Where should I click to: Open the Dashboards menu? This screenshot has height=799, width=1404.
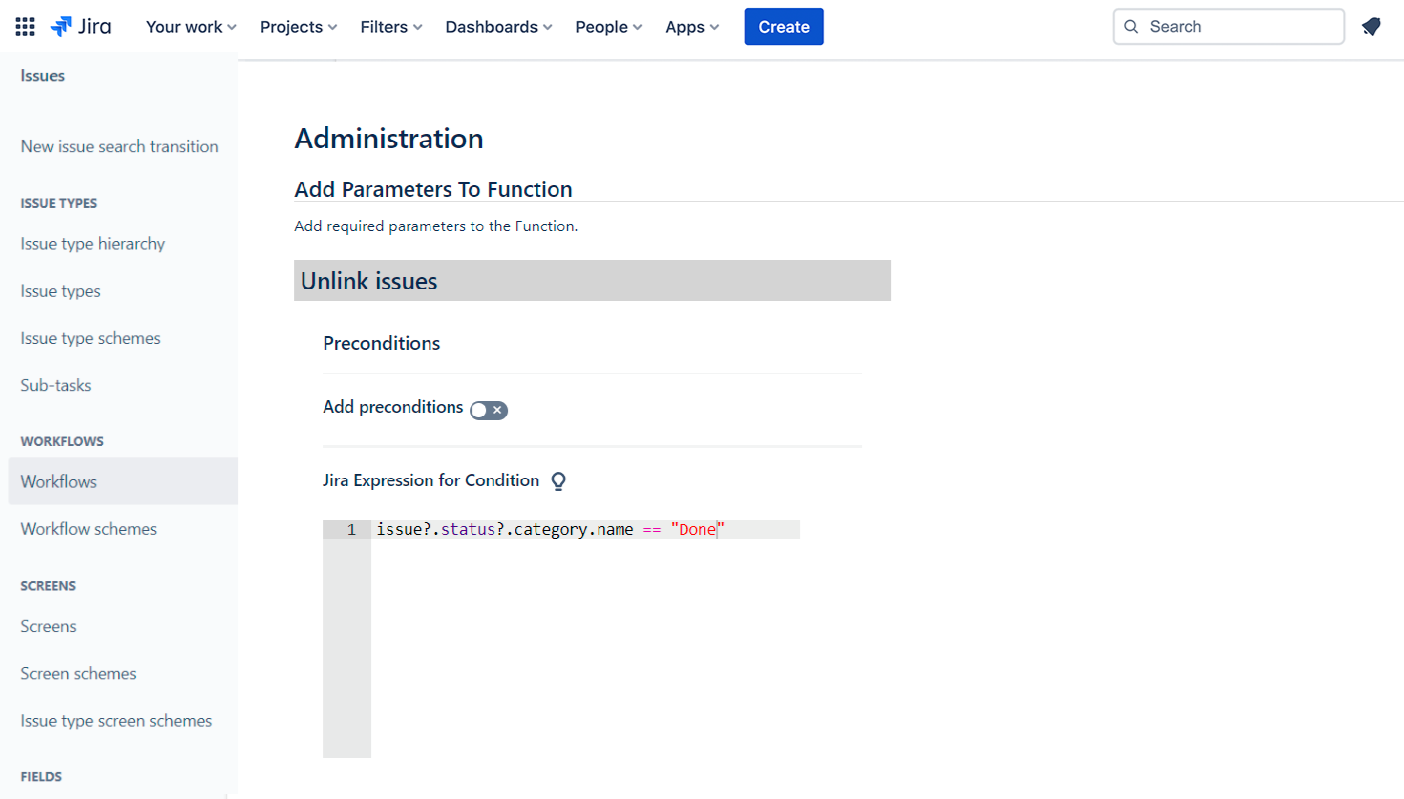pos(499,27)
